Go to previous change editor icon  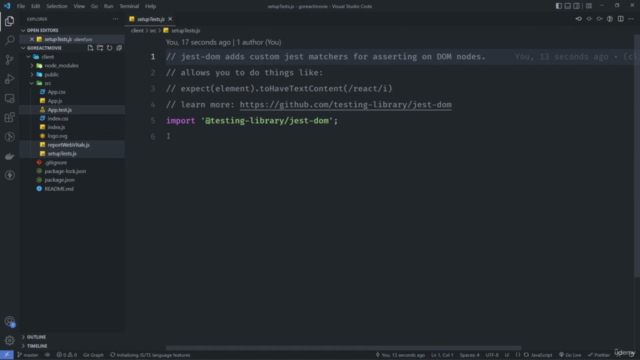[x=579, y=19]
